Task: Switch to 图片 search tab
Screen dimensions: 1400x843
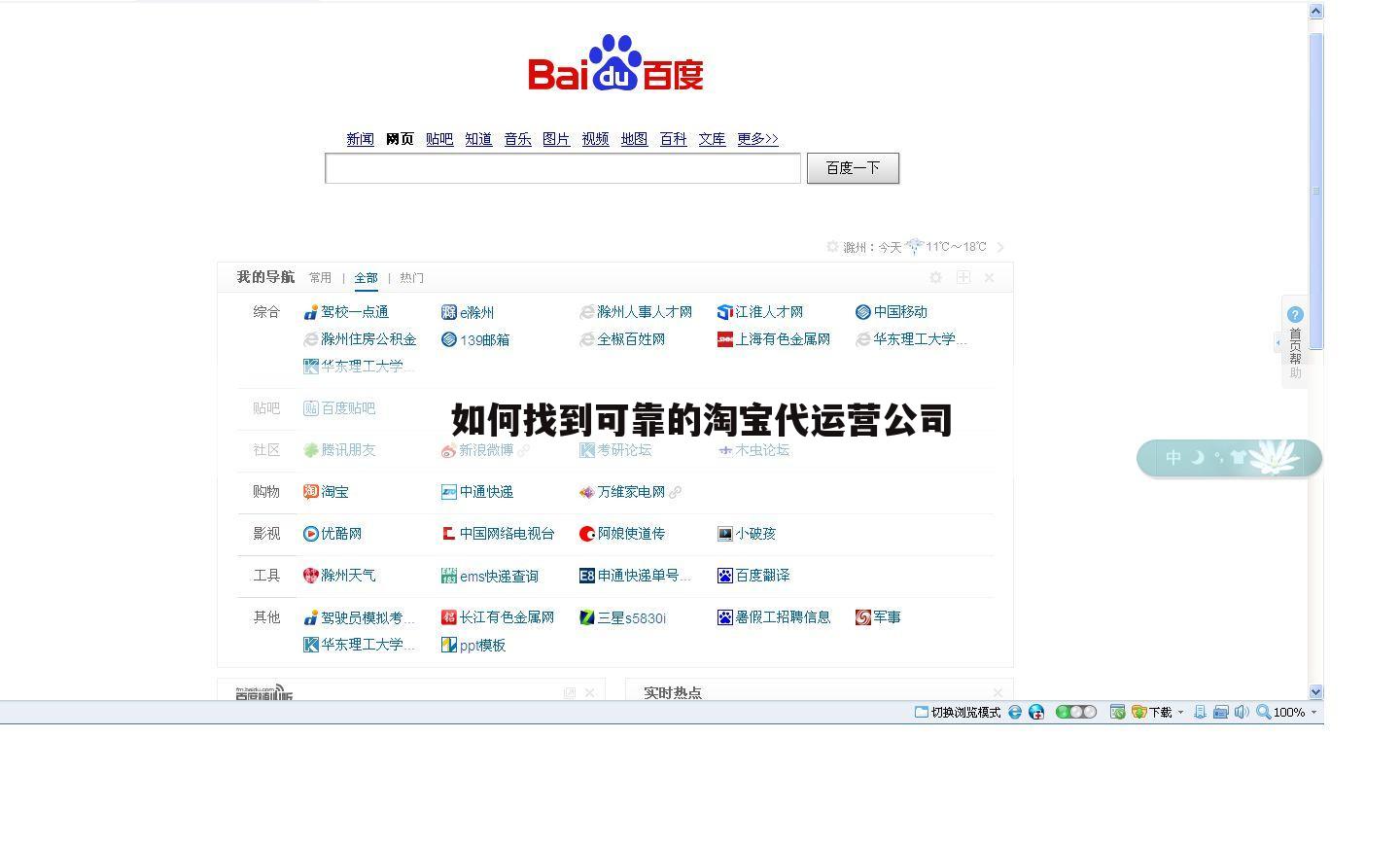Action: [556, 139]
